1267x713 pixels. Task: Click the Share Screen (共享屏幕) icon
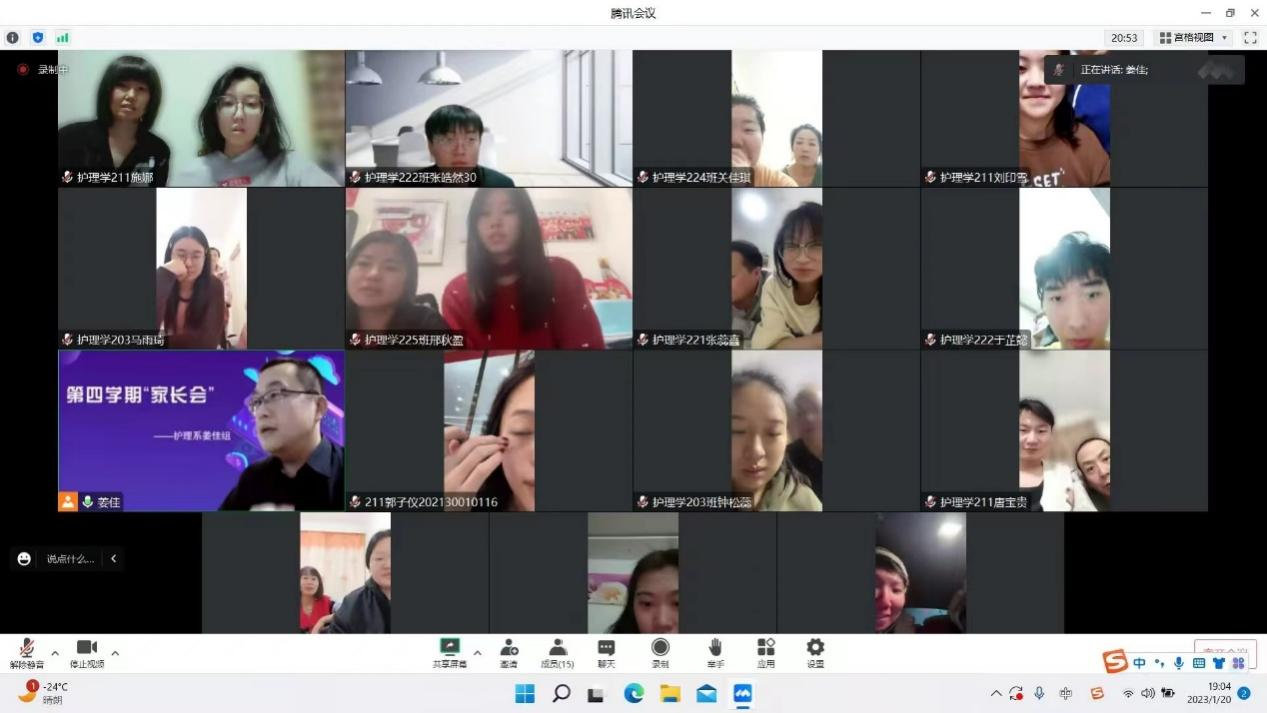tap(449, 648)
